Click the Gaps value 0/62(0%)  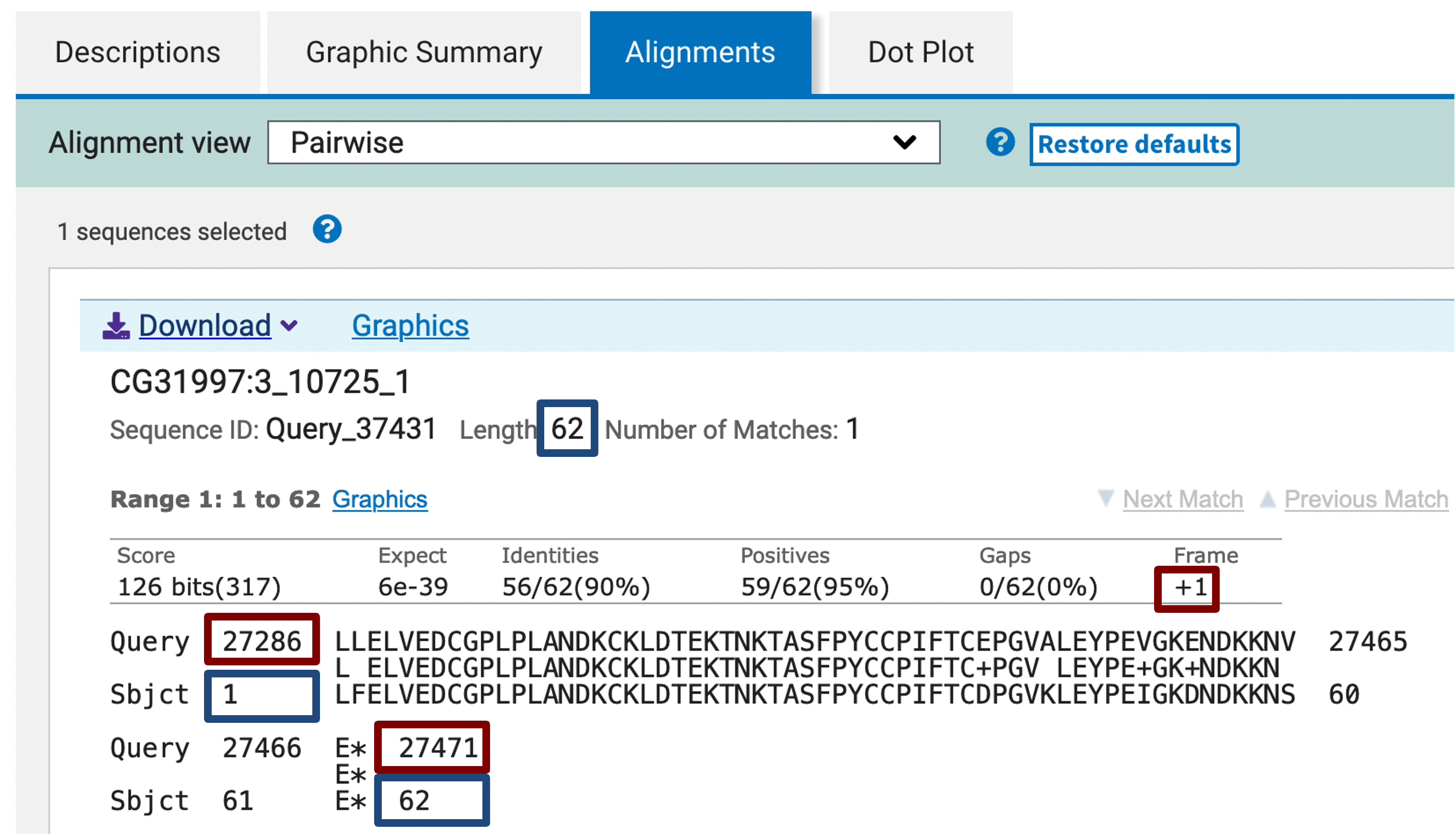point(1038,587)
